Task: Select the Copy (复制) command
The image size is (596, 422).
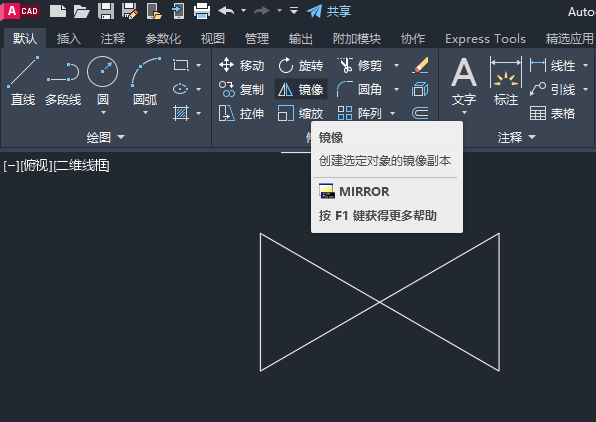Action: click(241, 90)
